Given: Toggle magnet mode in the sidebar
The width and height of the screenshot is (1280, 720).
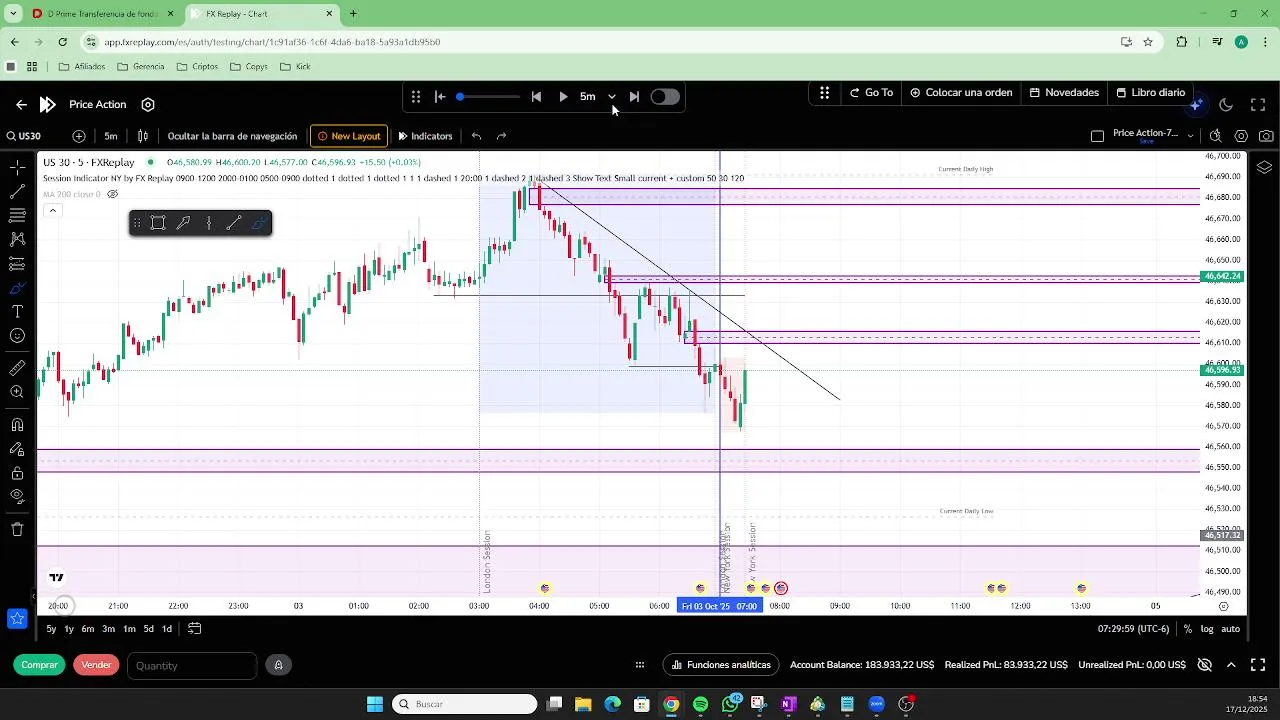Looking at the screenshot, I should tap(17, 424).
